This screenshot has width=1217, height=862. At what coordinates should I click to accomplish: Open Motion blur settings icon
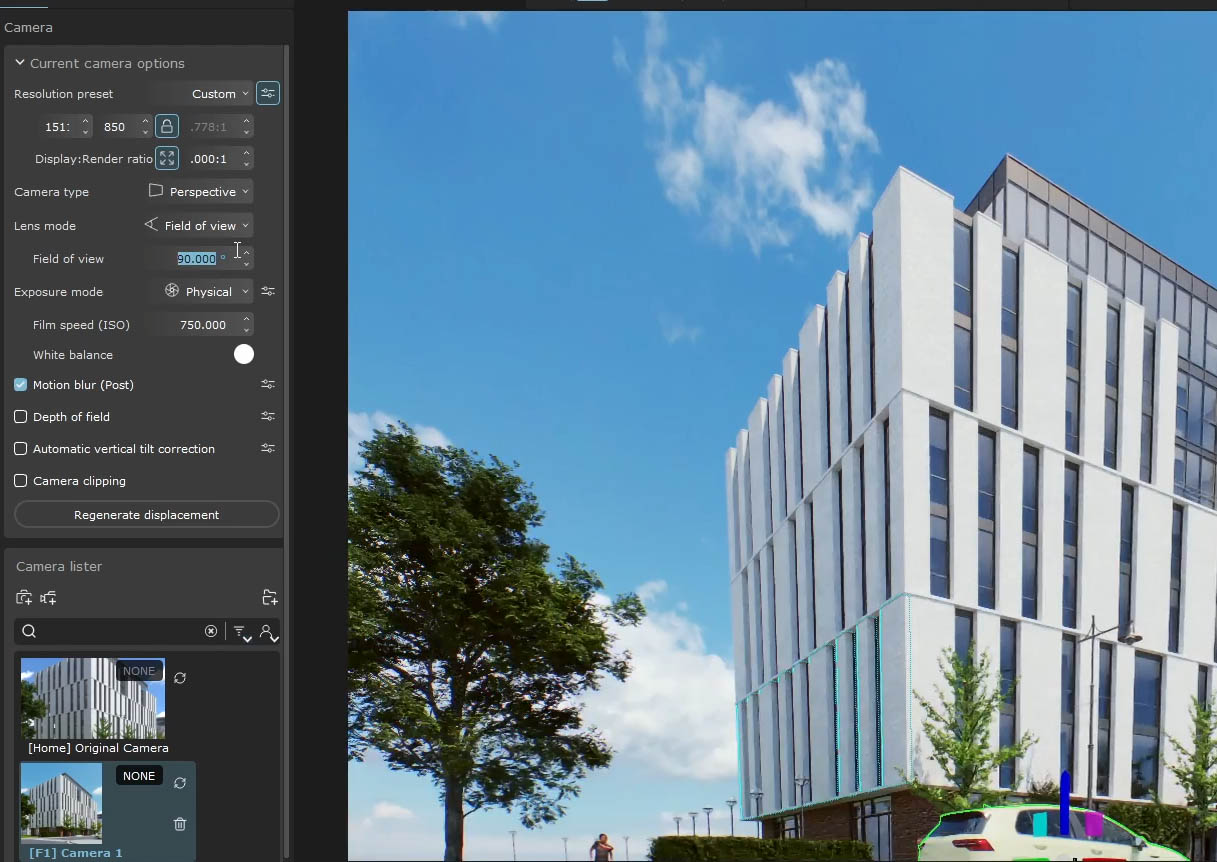(268, 384)
